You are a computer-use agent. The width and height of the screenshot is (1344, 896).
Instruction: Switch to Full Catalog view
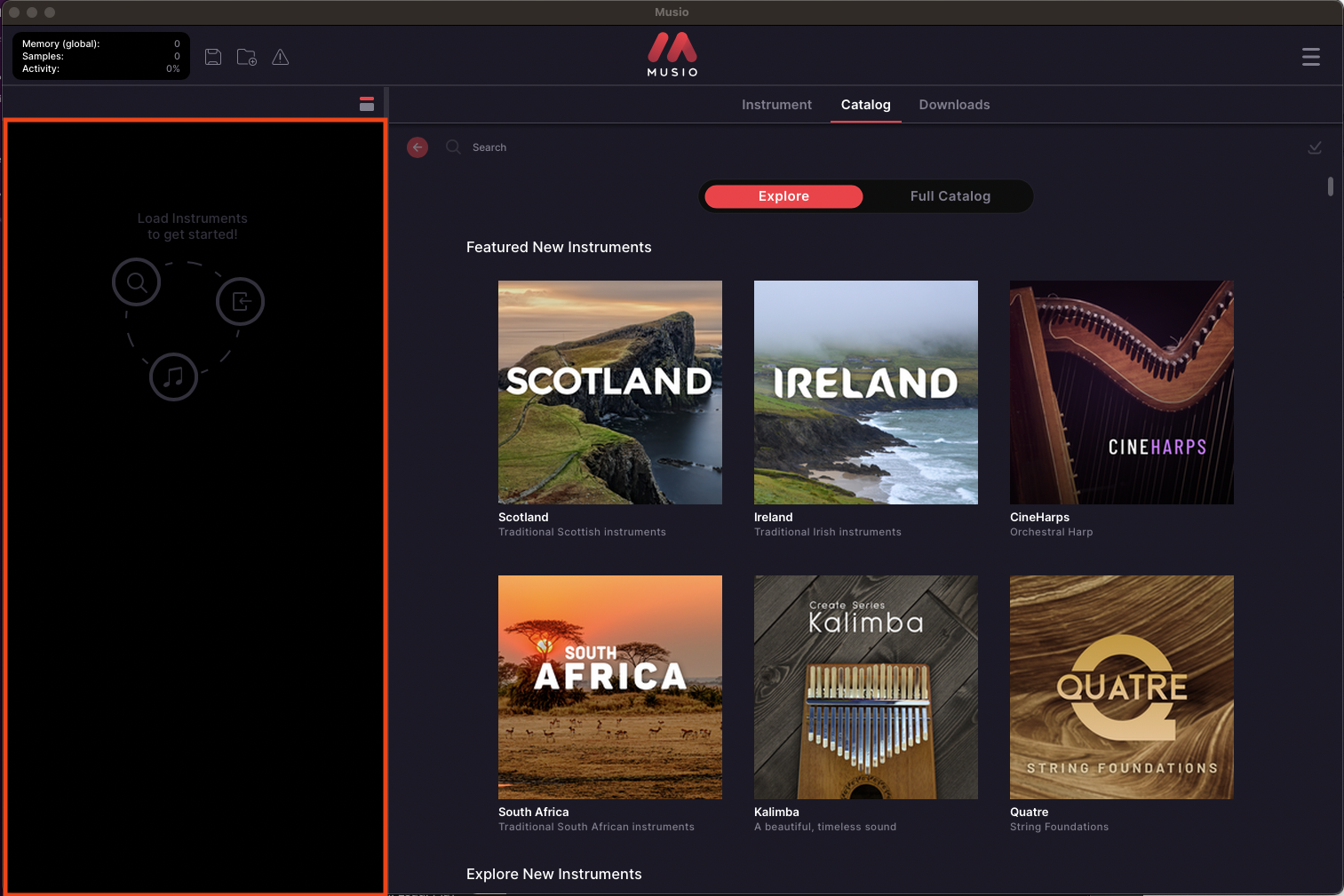coord(950,196)
